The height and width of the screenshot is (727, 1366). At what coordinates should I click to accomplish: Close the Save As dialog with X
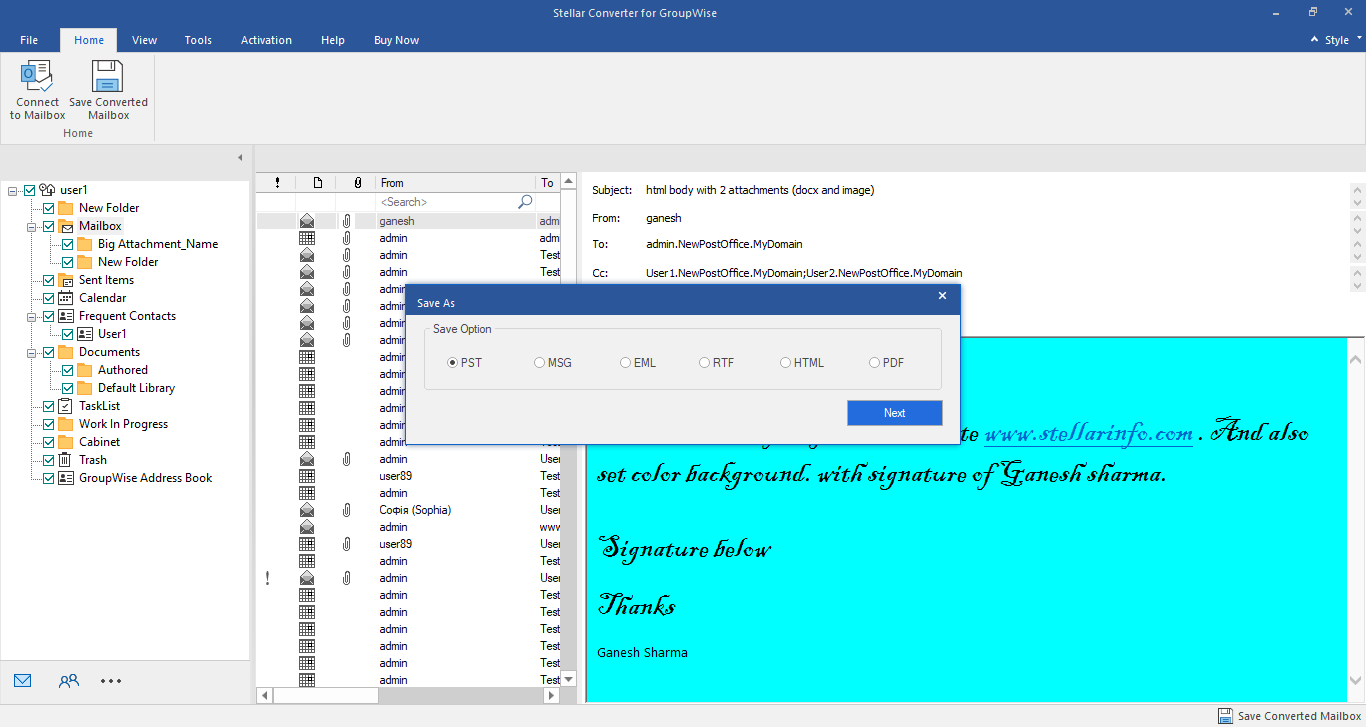pos(942,296)
